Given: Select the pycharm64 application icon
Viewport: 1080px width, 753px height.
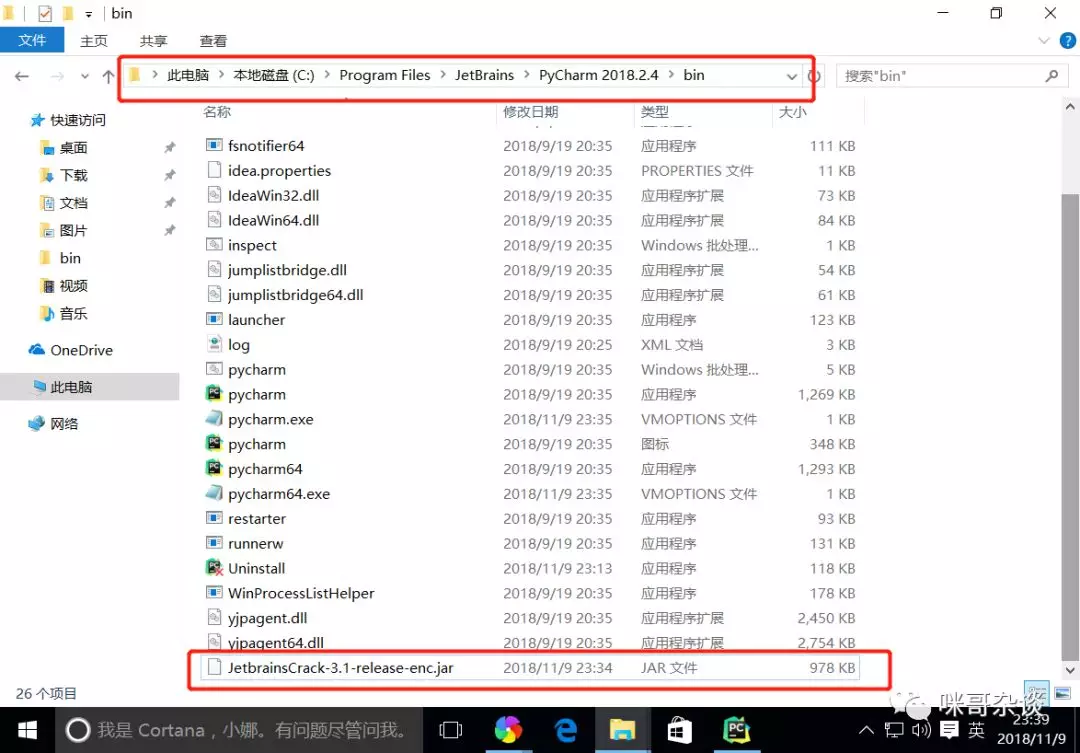Looking at the screenshot, I should tap(214, 468).
